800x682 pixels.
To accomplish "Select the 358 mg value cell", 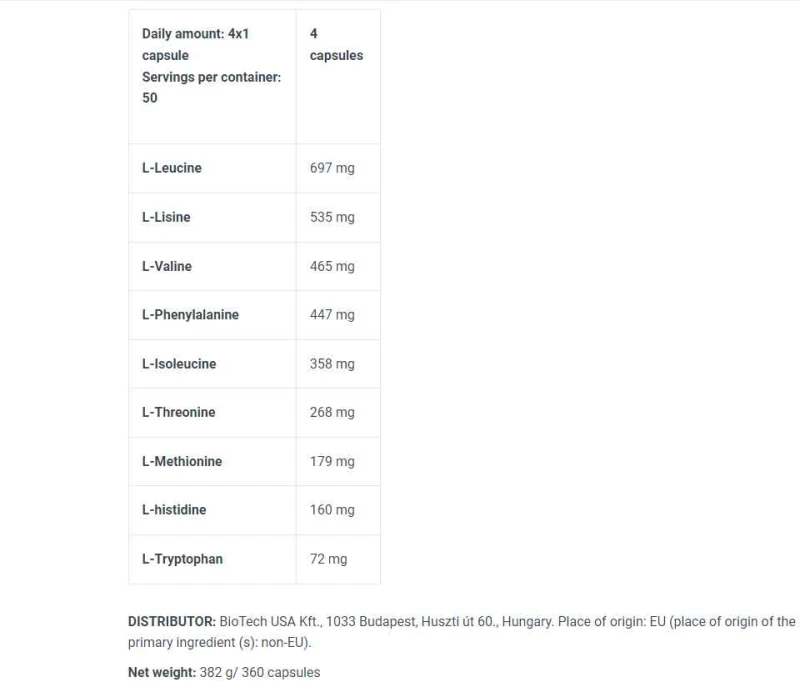I will (332, 364).
